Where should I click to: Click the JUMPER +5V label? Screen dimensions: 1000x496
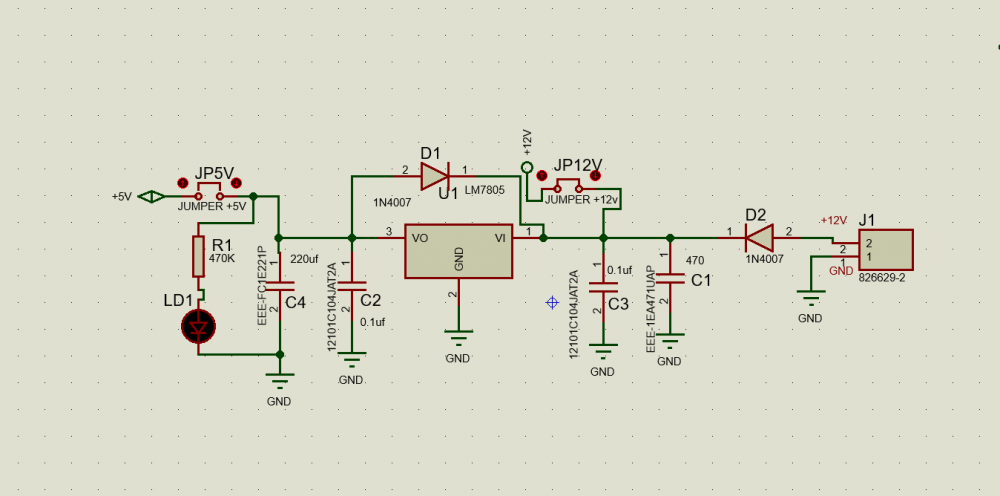pyautogui.click(x=212, y=207)
